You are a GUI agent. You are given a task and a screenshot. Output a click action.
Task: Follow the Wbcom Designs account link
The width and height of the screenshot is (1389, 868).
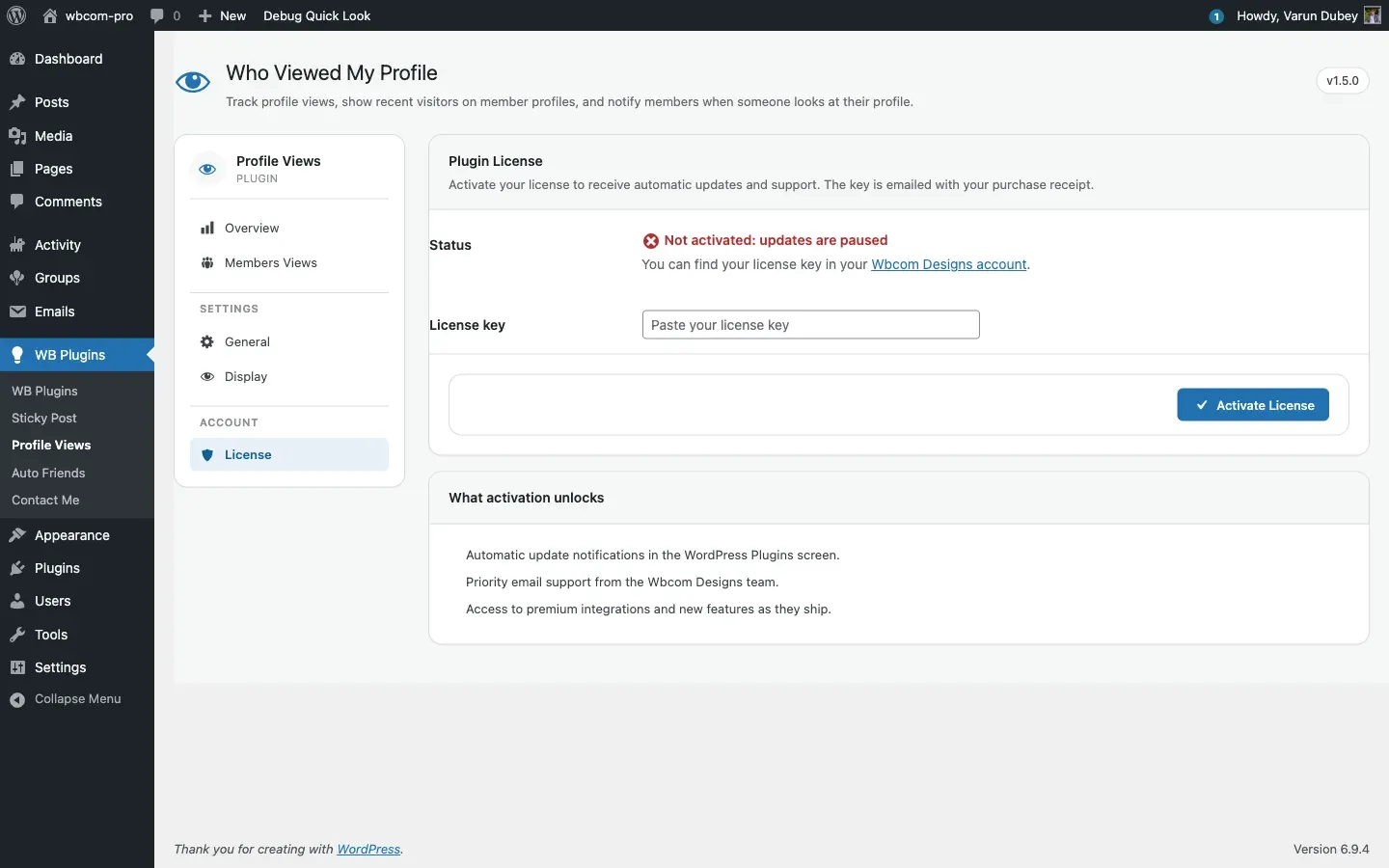[949, 264]
